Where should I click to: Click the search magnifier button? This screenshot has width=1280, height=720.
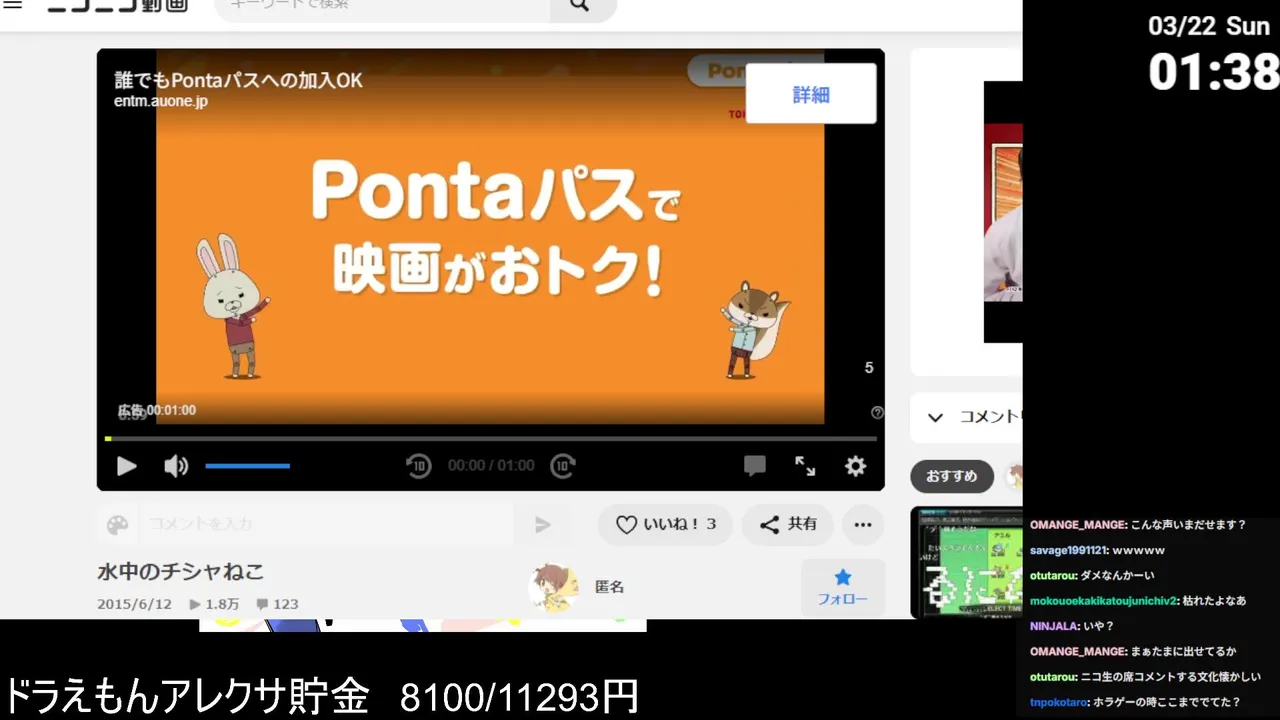(x=579, y=6)
